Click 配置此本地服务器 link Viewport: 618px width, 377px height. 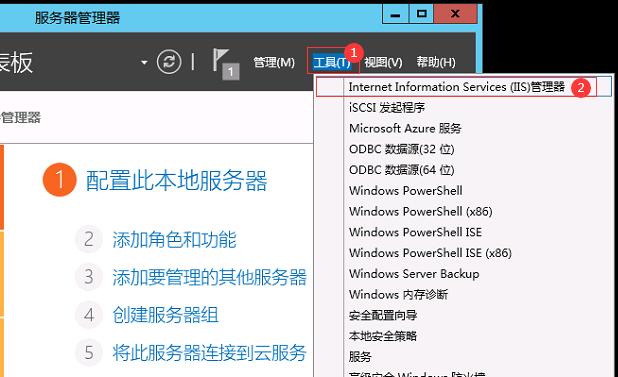pyautogui.click(x=177, y=181)
